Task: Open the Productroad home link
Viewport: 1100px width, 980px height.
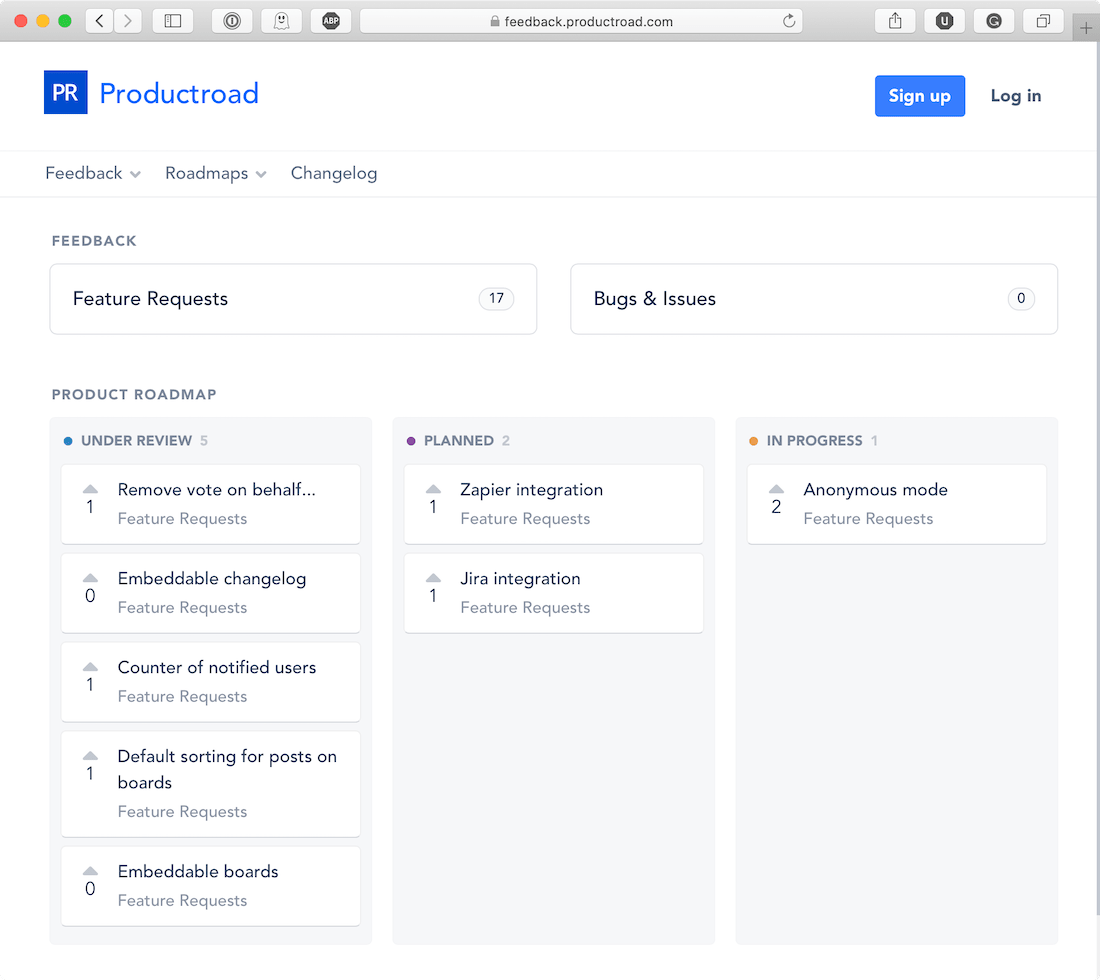Action: (x=179, y=93)
